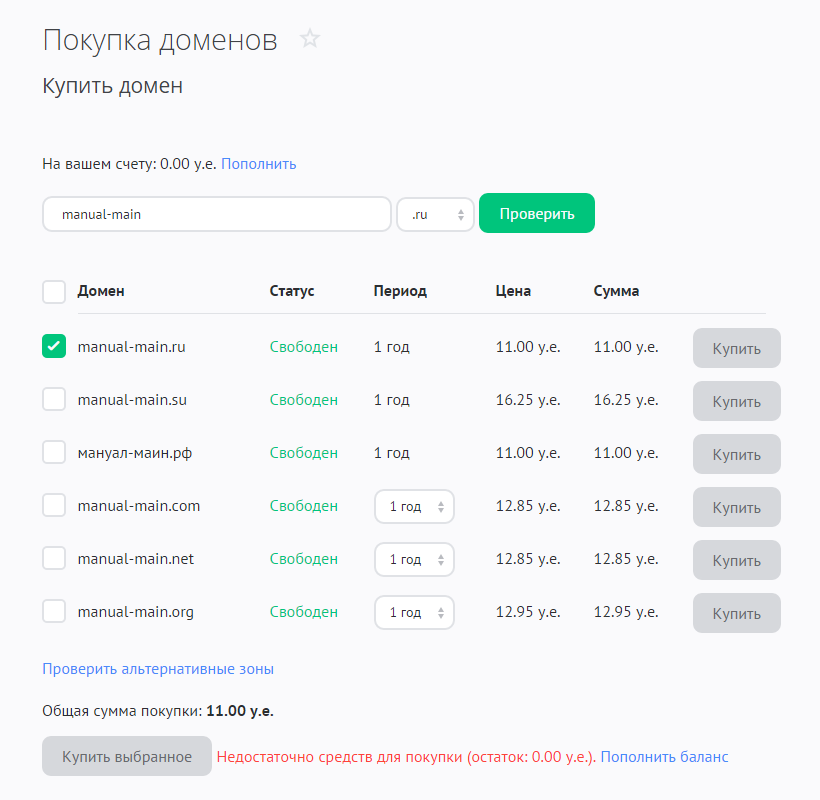
Task: Tick the manual-main.com checkbox
Action: (54, 506)
